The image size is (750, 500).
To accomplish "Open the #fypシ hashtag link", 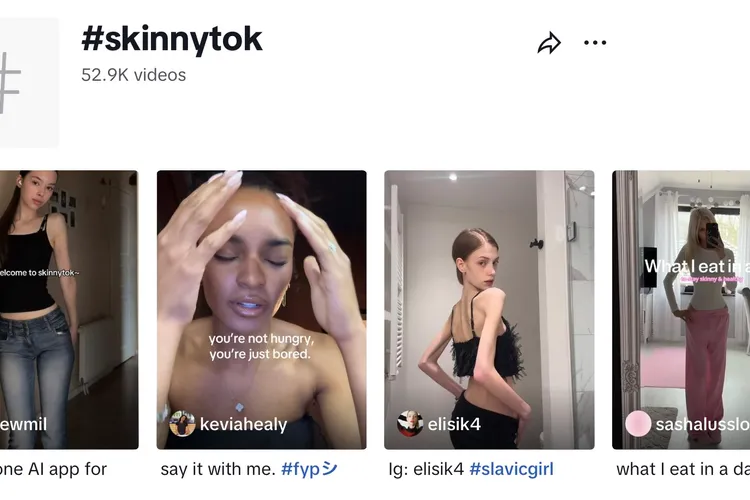I will click(309, 469).
